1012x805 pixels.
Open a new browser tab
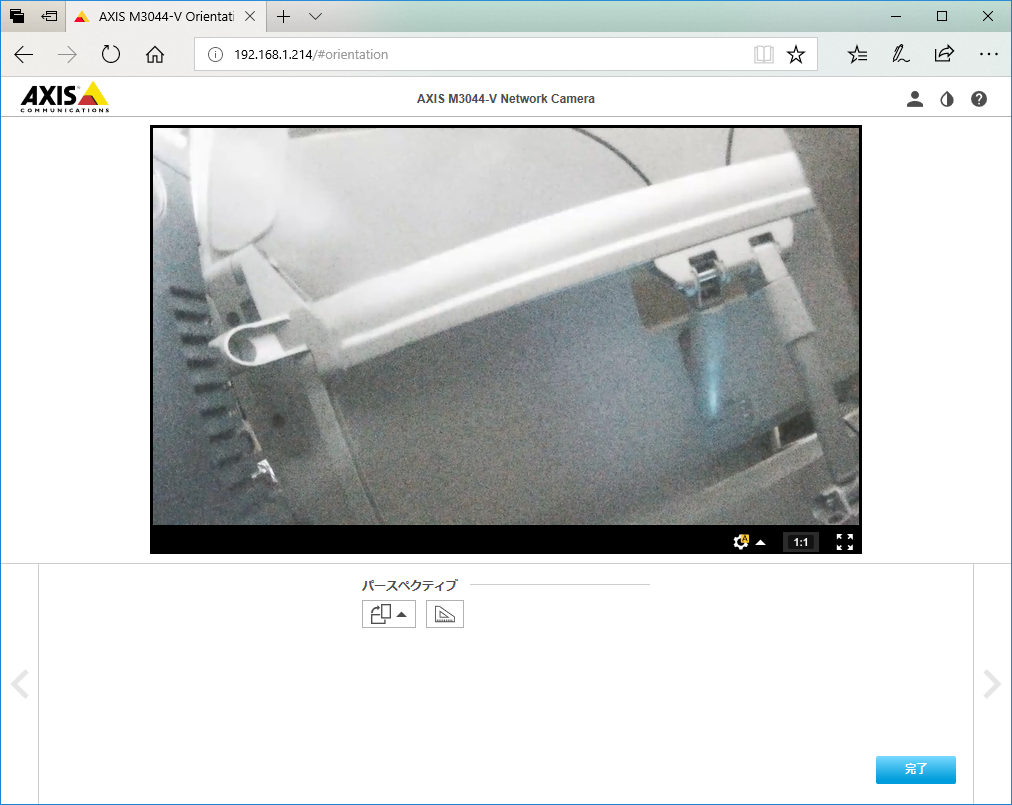point(283,16)
